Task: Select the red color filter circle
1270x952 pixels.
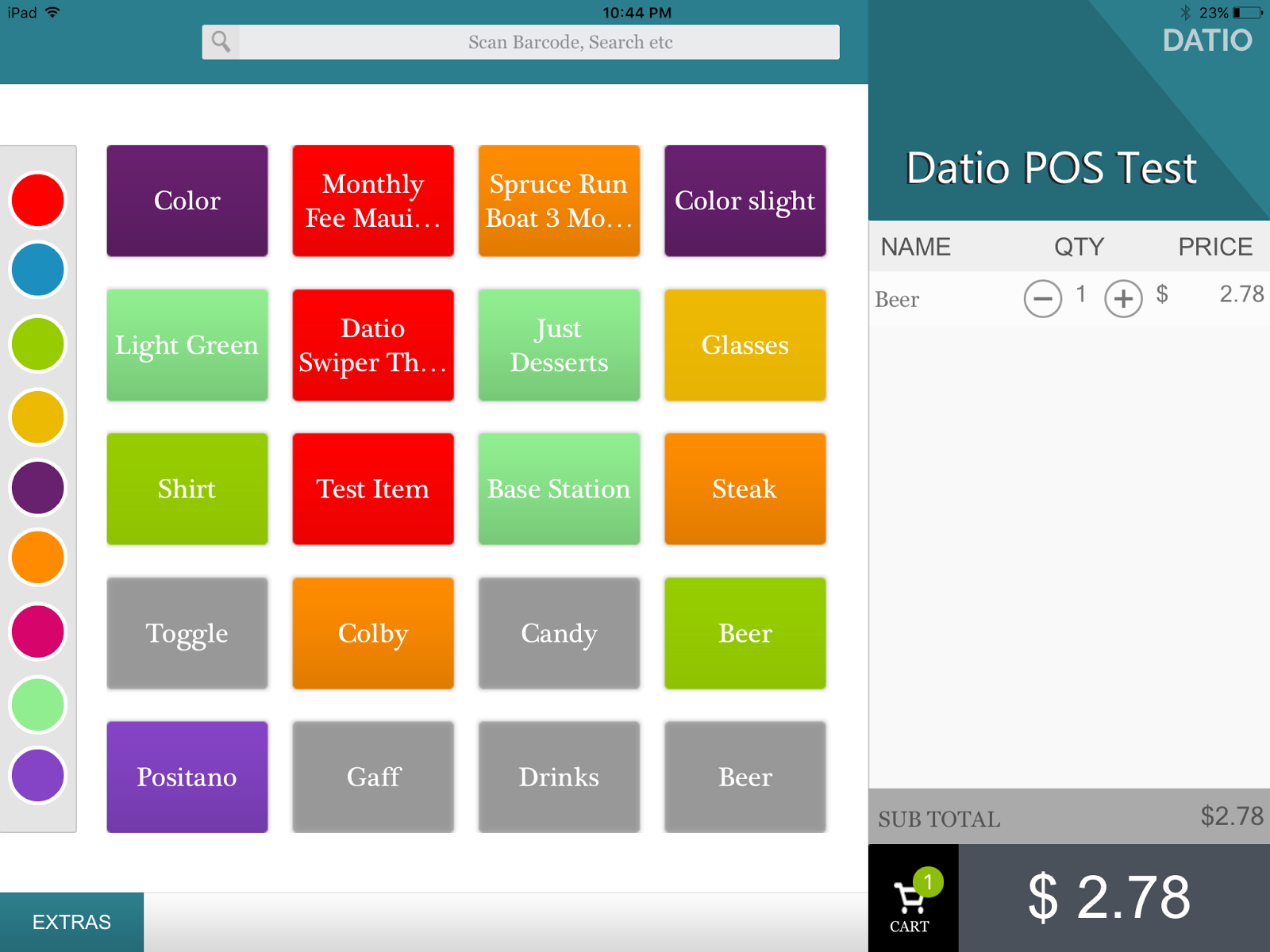Action: coord(37,201)
